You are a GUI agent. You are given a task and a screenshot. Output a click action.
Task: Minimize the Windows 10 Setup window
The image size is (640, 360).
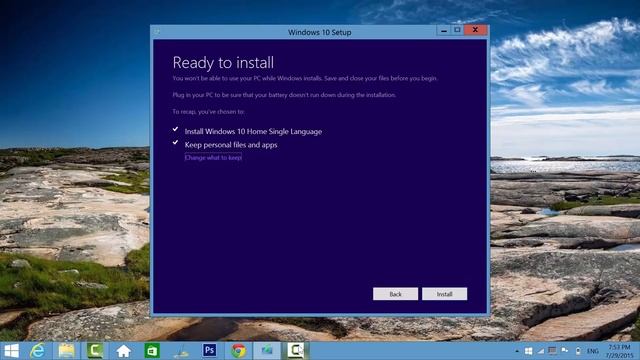tap(444, 30)
